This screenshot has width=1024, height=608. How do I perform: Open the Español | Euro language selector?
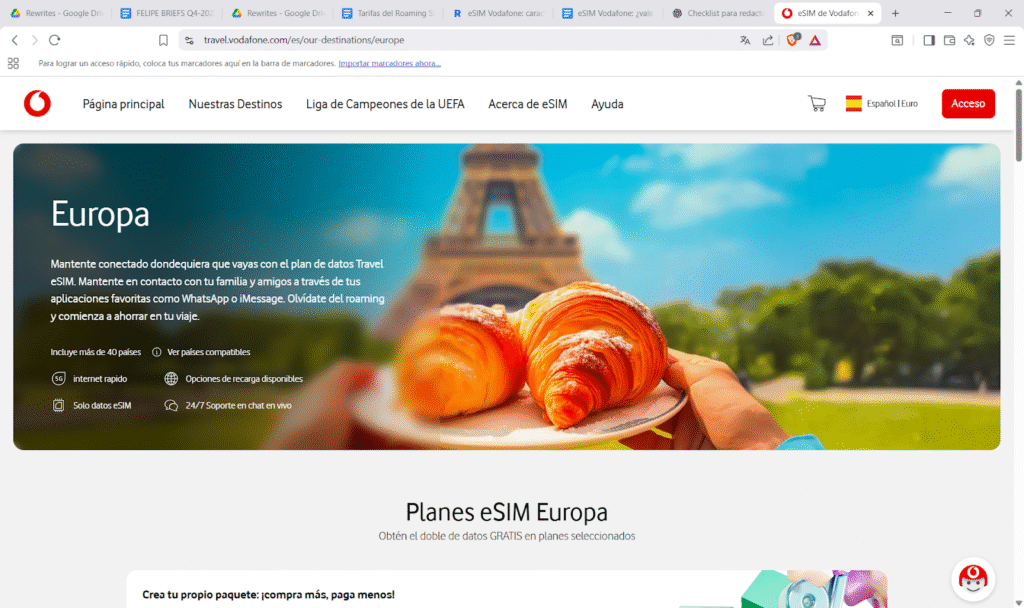pyautogui.click(x=881, y=103)
